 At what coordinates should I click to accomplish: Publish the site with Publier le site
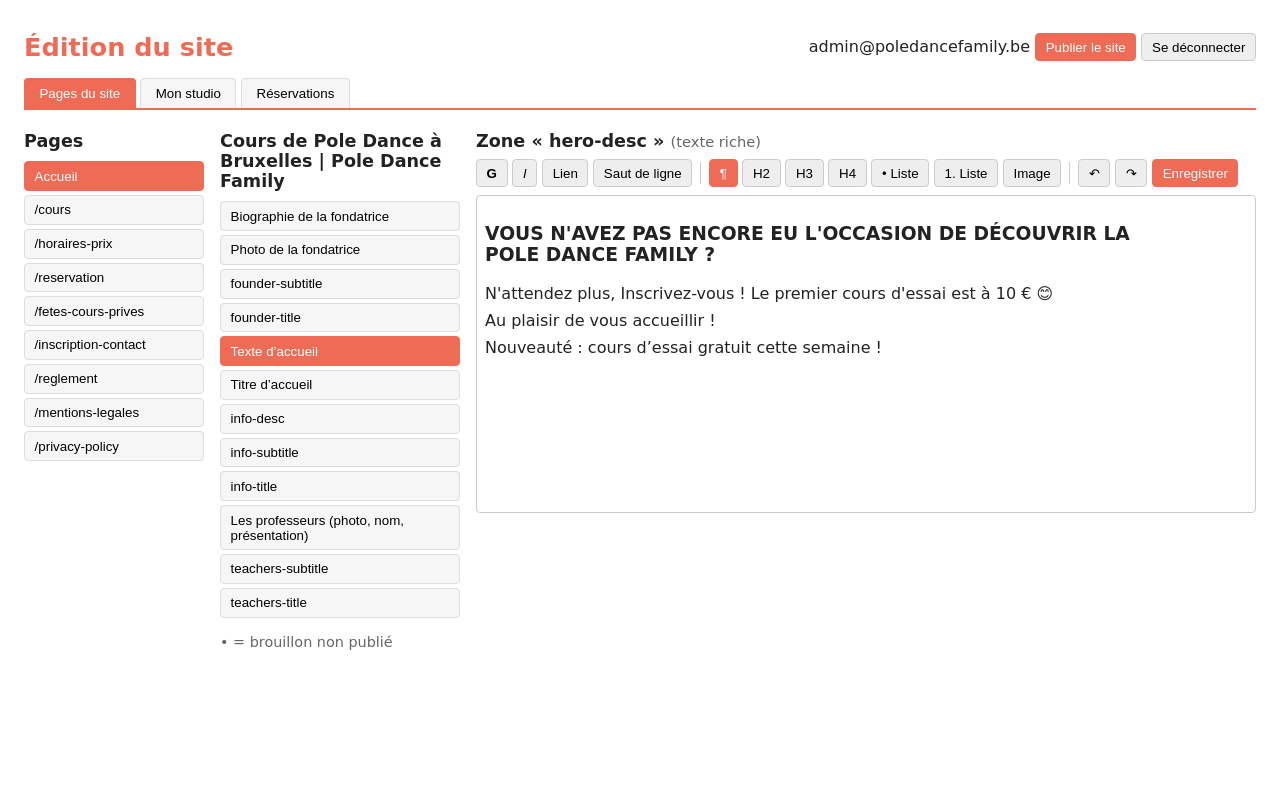click(1085, 47)
